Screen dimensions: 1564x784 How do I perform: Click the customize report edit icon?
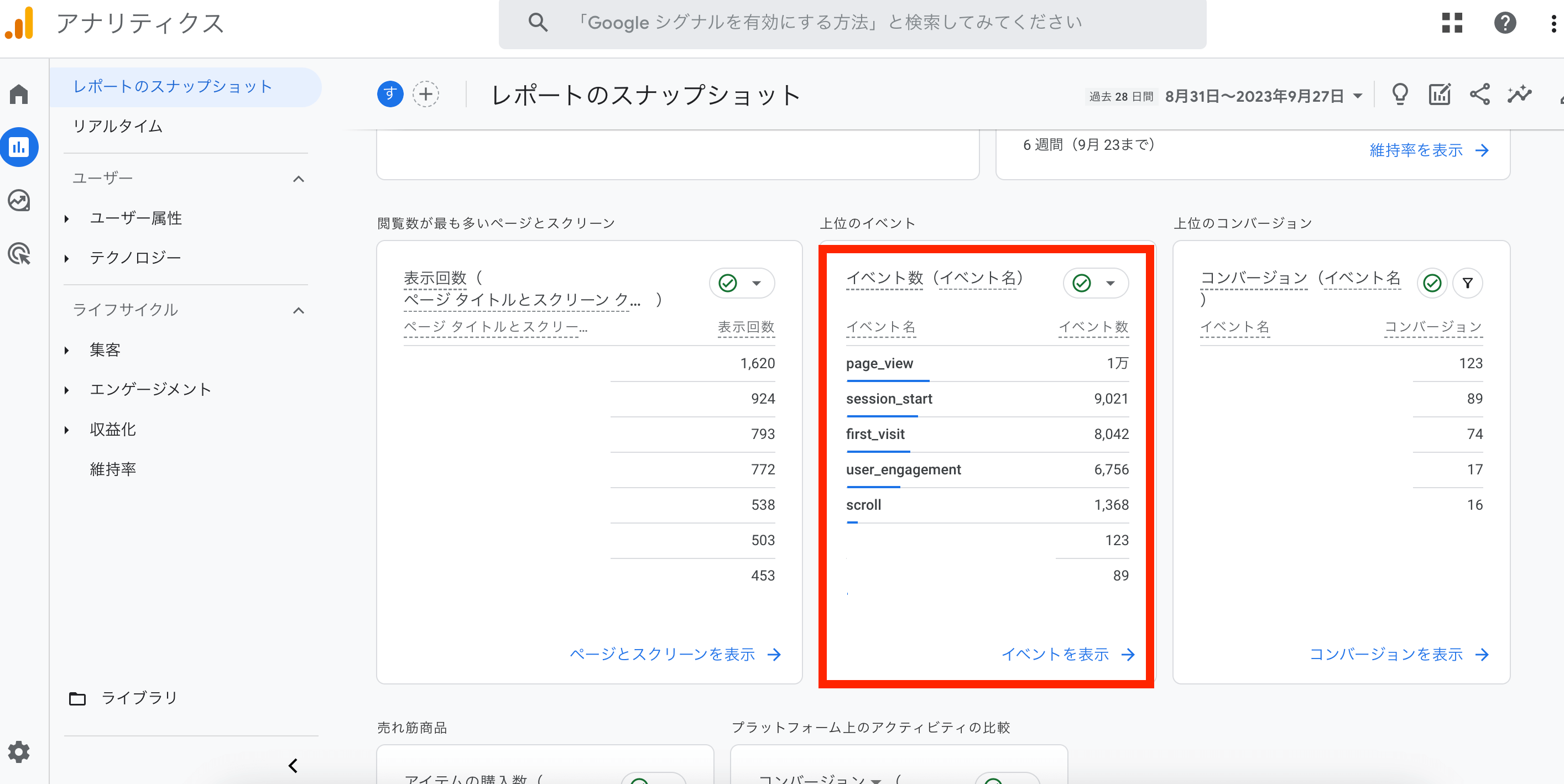point(1440,95)
